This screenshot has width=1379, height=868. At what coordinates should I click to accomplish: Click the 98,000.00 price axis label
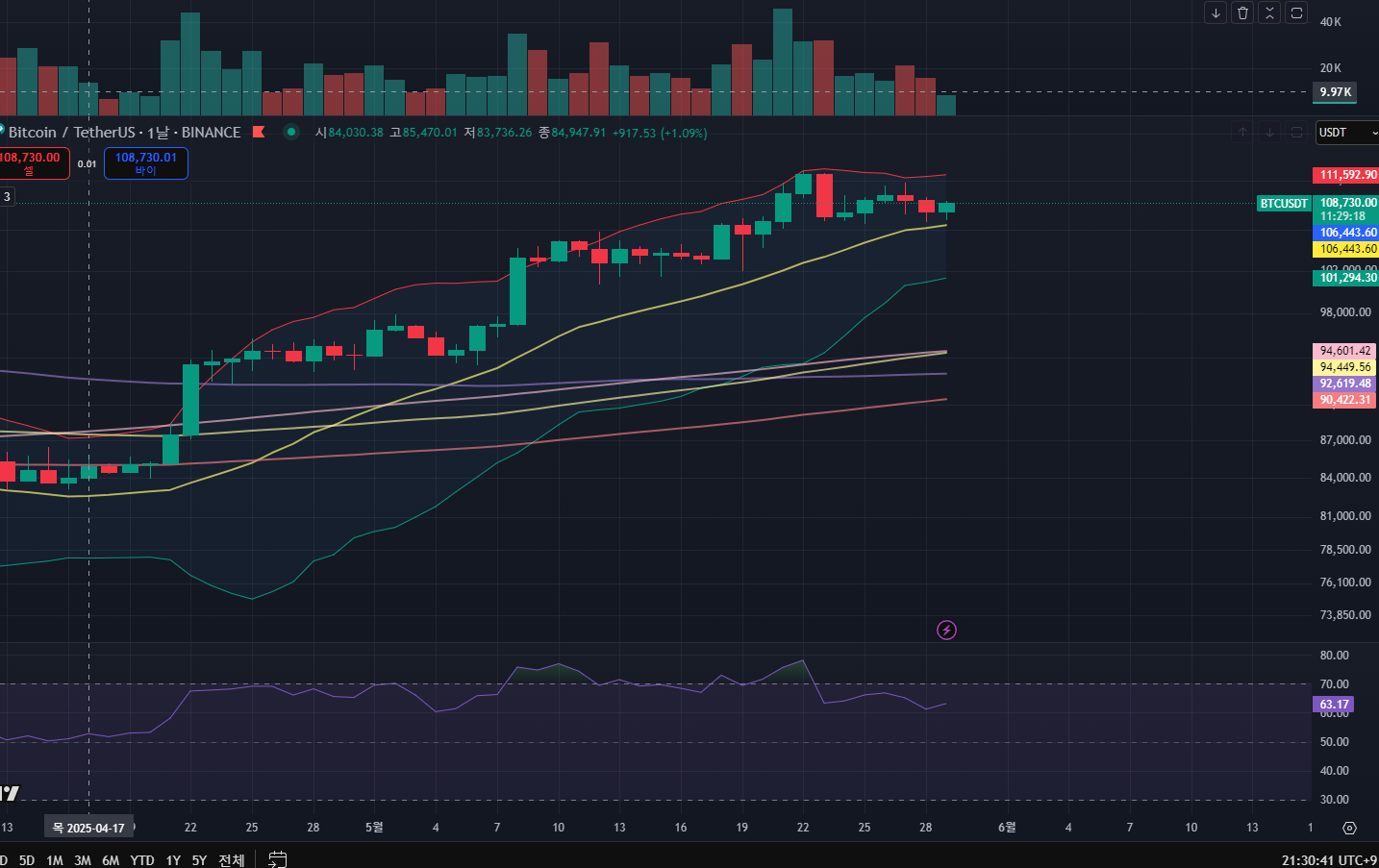(1345, 312)
